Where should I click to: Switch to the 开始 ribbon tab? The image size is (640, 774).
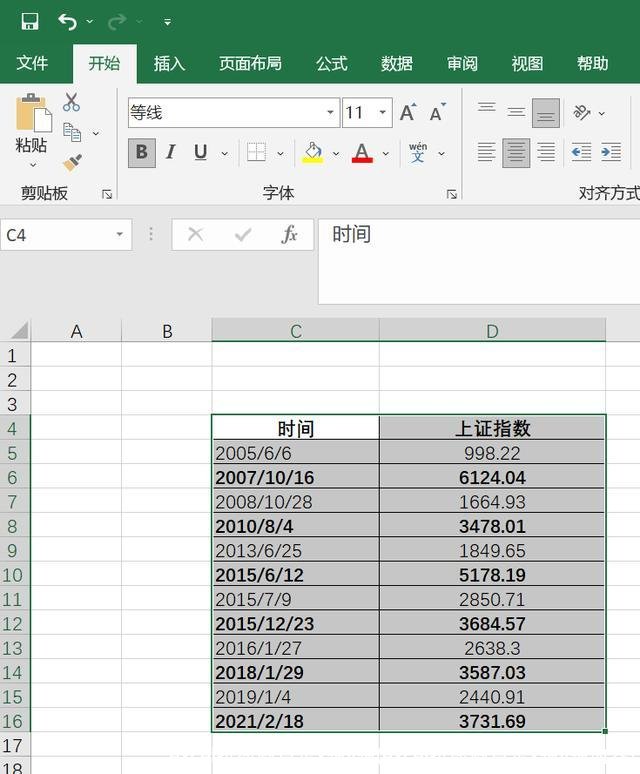tap(105, 63)
